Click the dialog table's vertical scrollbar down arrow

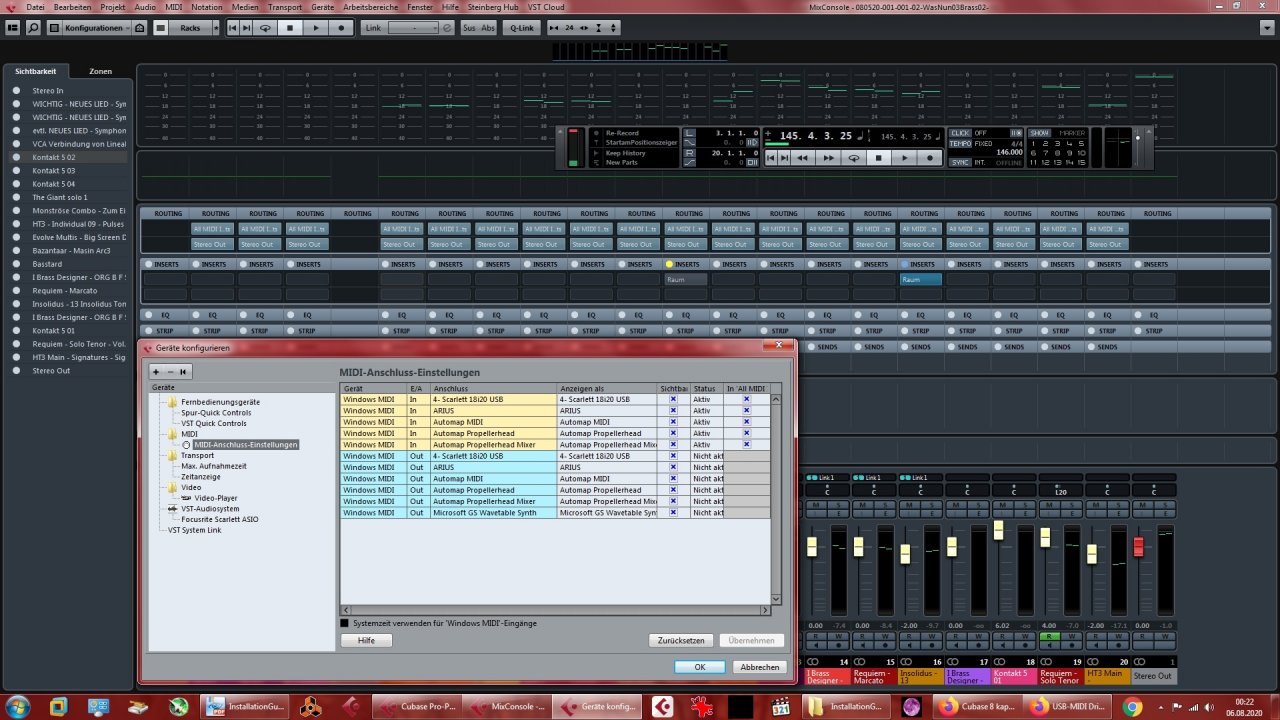pyautogui.click(x=775, y=599)
